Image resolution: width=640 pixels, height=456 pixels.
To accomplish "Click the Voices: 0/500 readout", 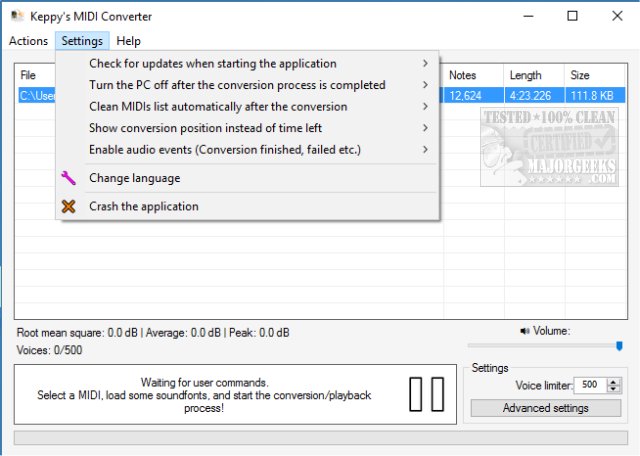I will (x=49, y=350).
